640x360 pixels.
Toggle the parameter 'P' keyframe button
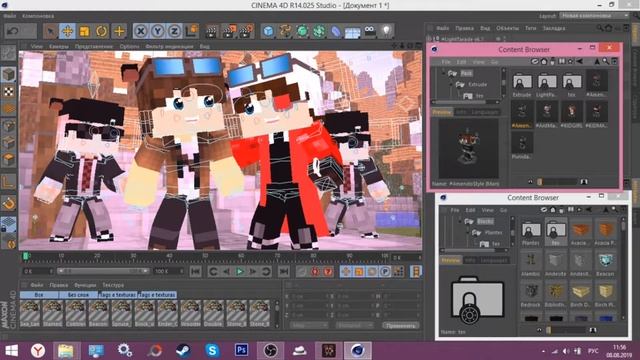click(385, 271)
